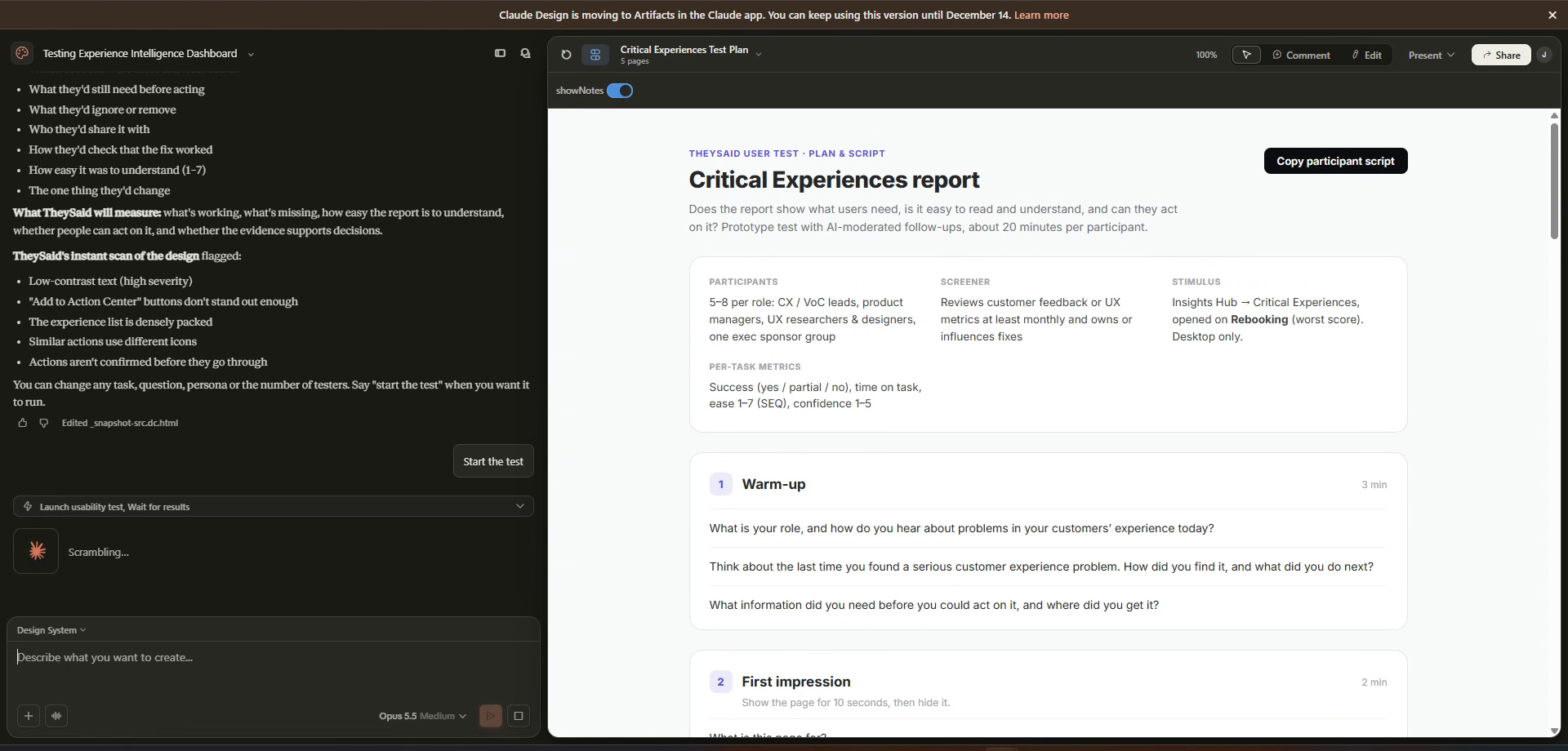The width and height of the screenshot is (1568, 751).
Task: Click Copy participant script button
Action: [x=1335, y=161]
